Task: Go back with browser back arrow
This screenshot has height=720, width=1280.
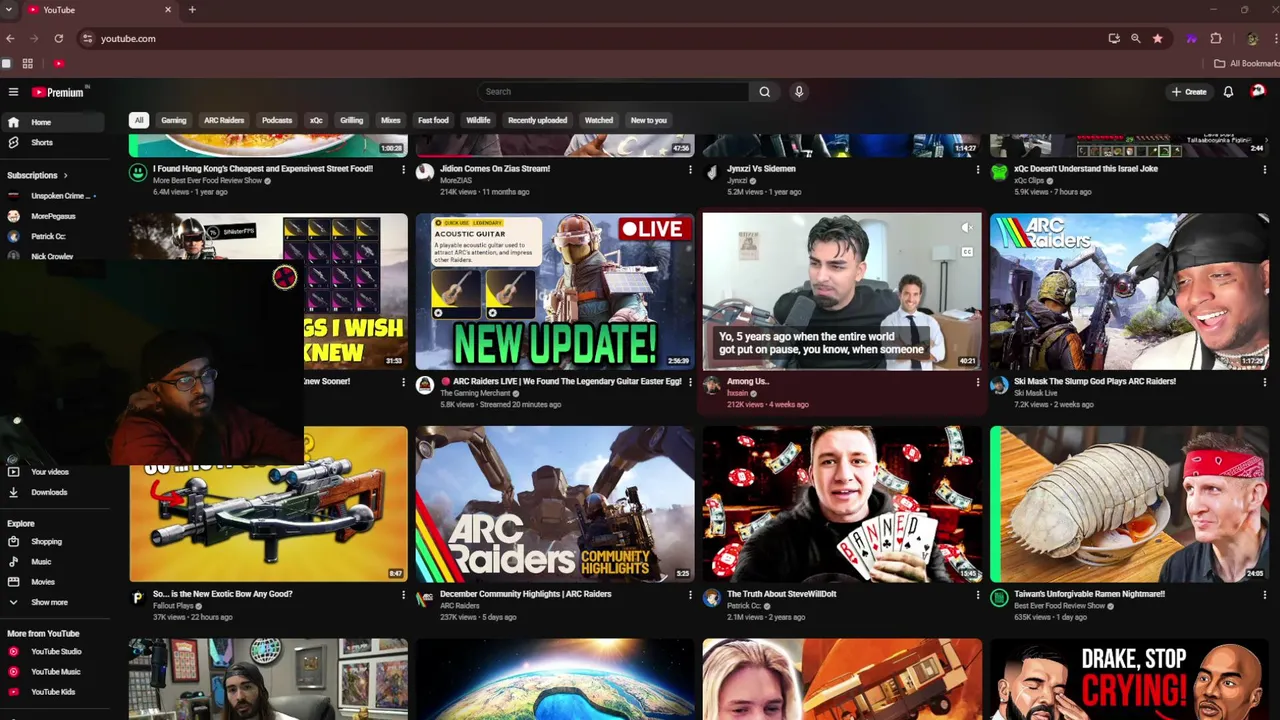Action: 10,38
